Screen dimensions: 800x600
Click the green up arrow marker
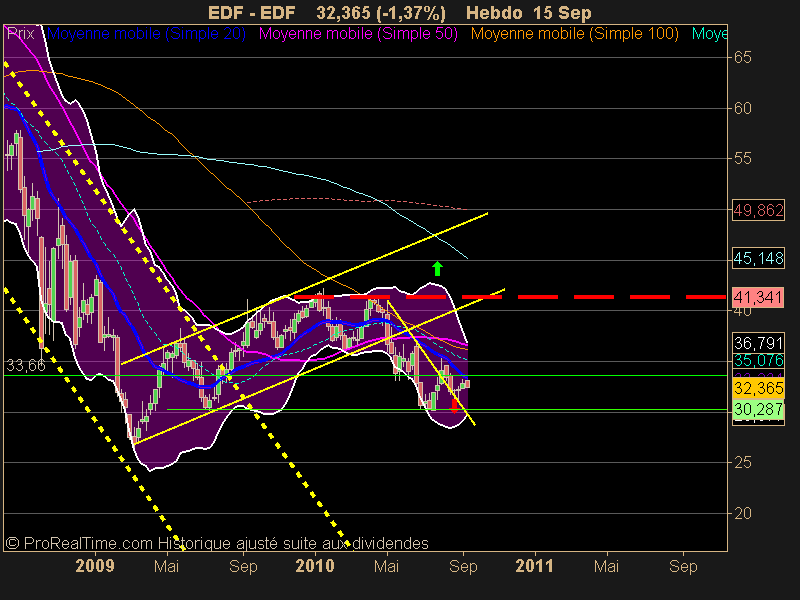[437, 268]
